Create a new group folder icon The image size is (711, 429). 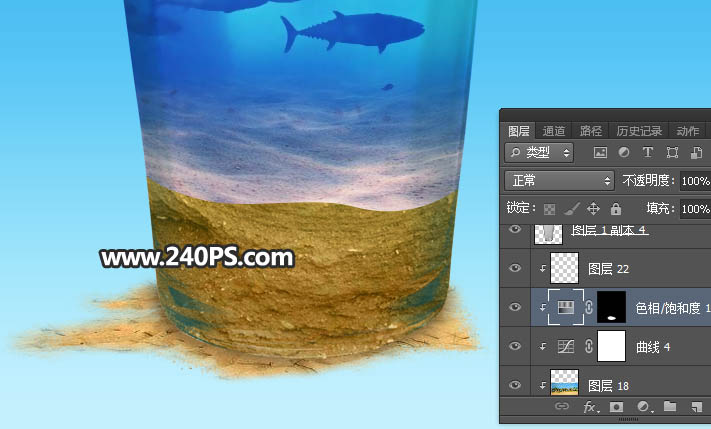tap(670, 406)
